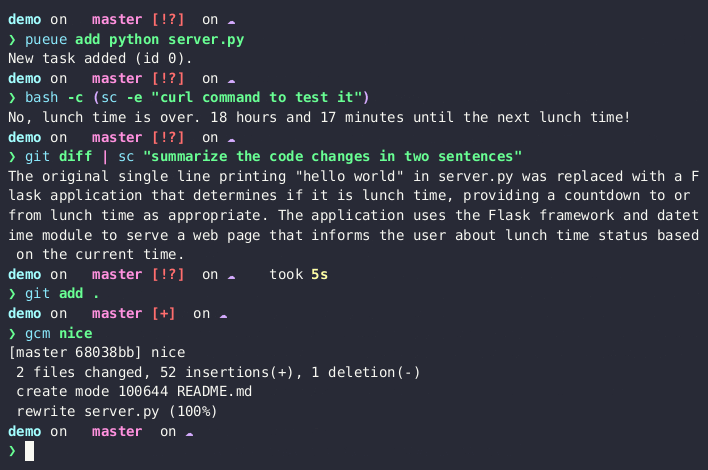Viewport: 708px width, 470px height.
Task: Click the prompt chevron before "git diff"
Action: pos(12,157)
